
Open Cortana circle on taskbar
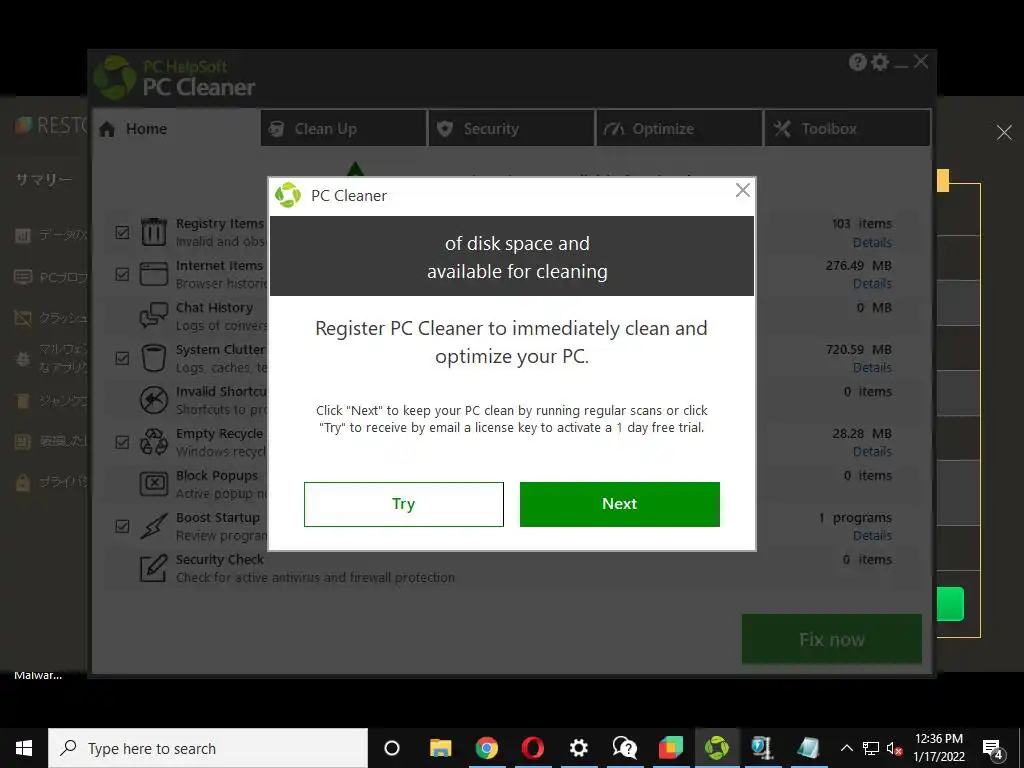click(392, 748)
